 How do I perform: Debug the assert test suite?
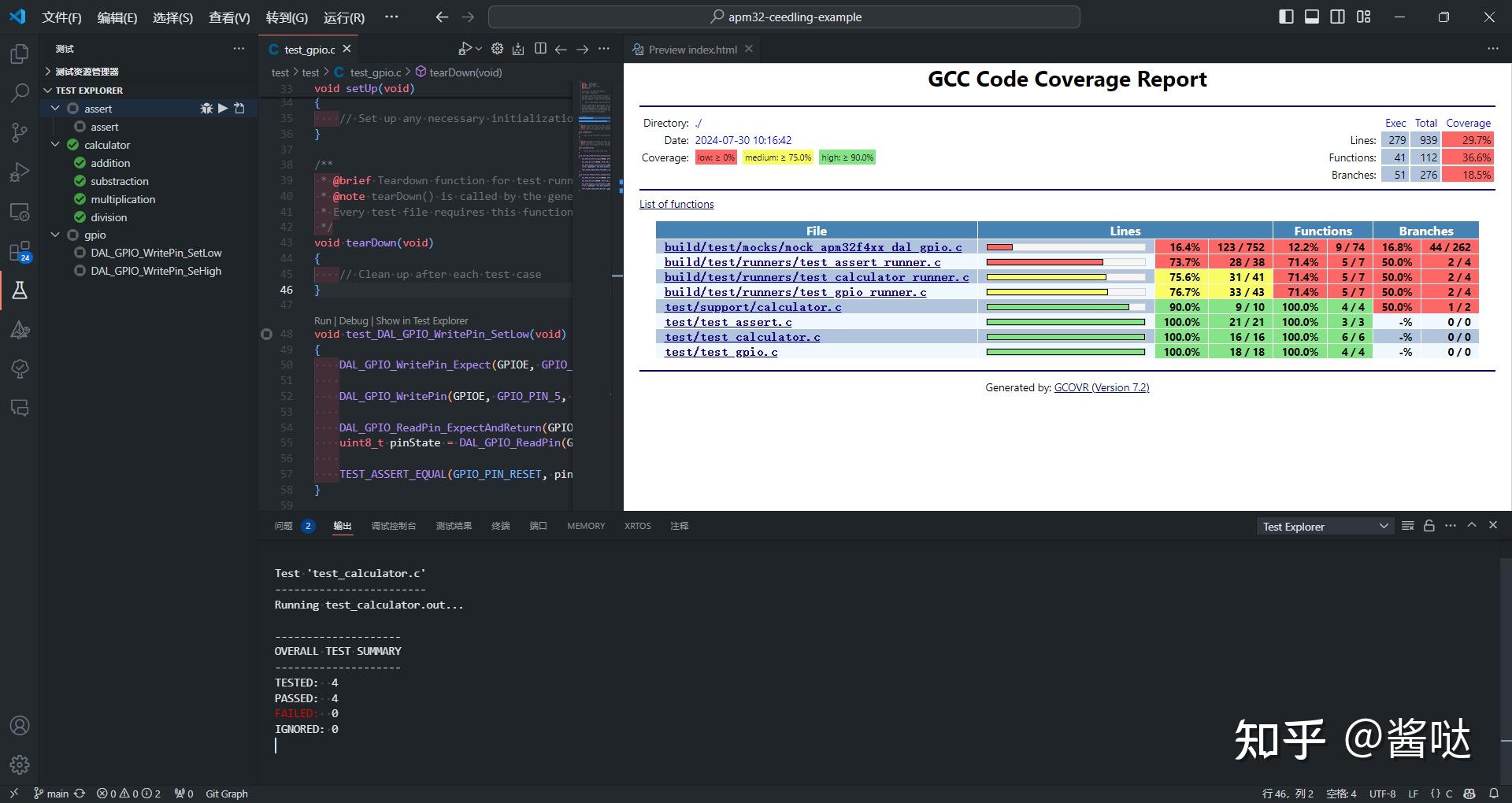(x=206, y=109)
